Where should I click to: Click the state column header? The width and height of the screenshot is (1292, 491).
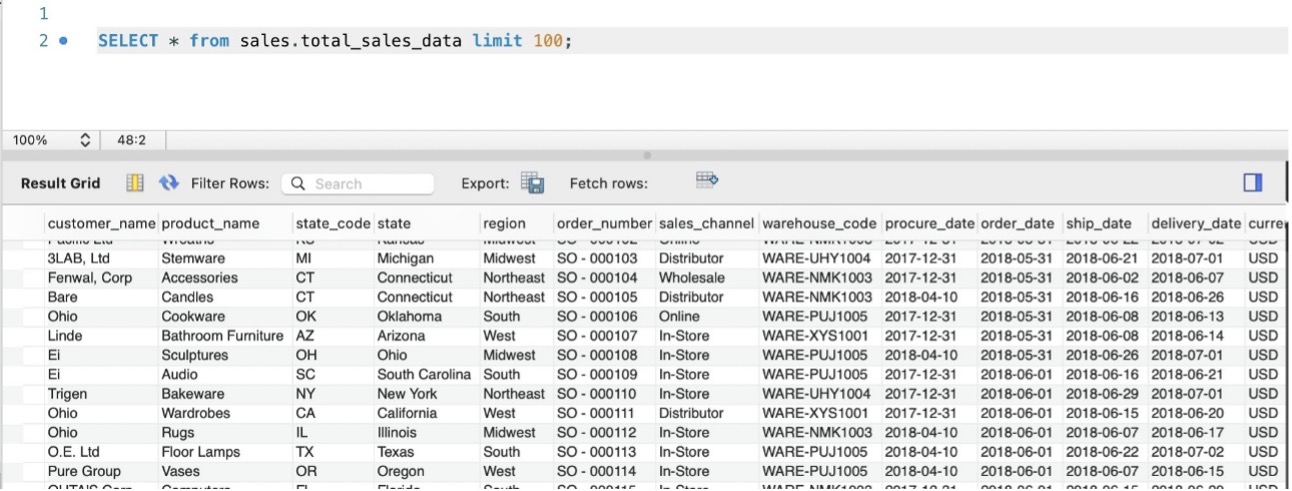(x=394, y=223)
